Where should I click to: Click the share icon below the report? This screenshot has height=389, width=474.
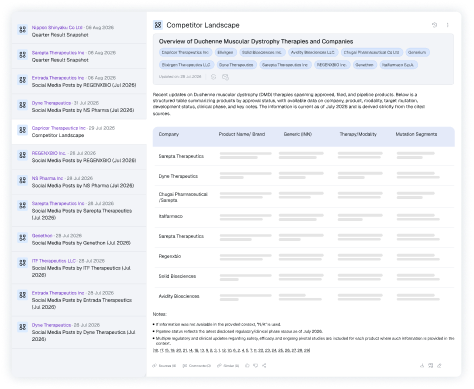click(264, 366)
